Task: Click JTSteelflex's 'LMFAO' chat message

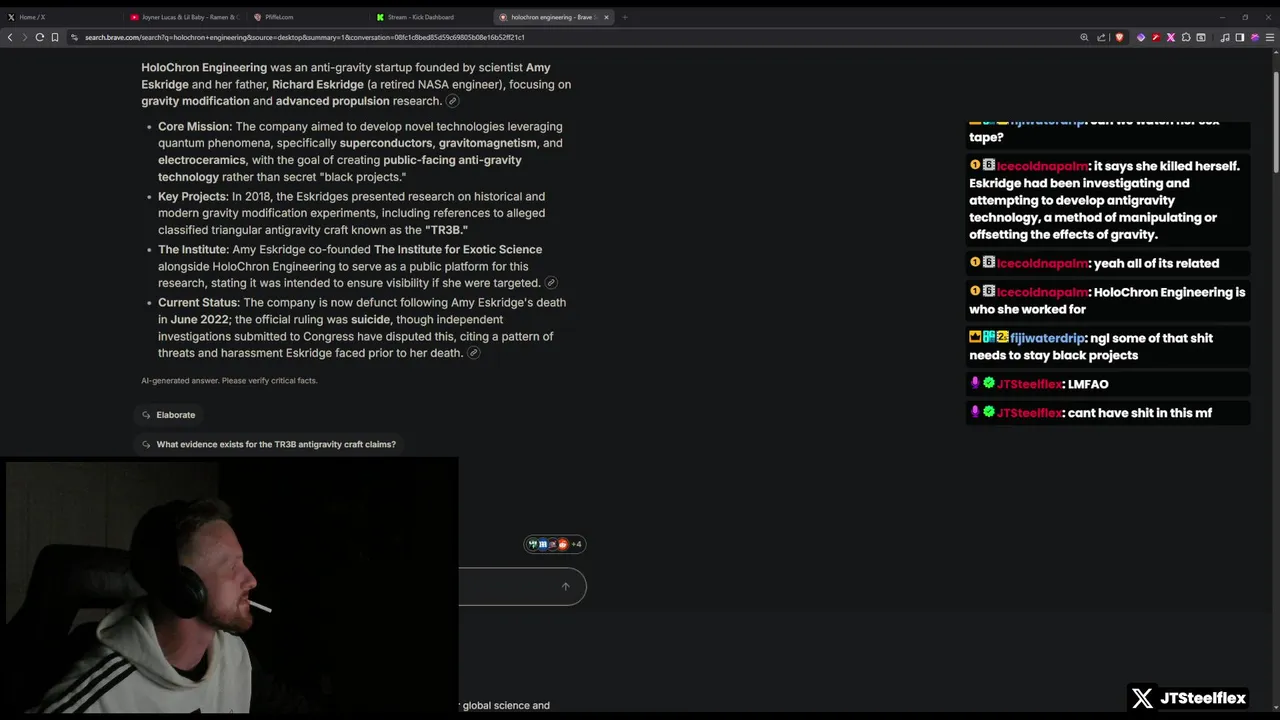Action: (x=1108, y=384)
